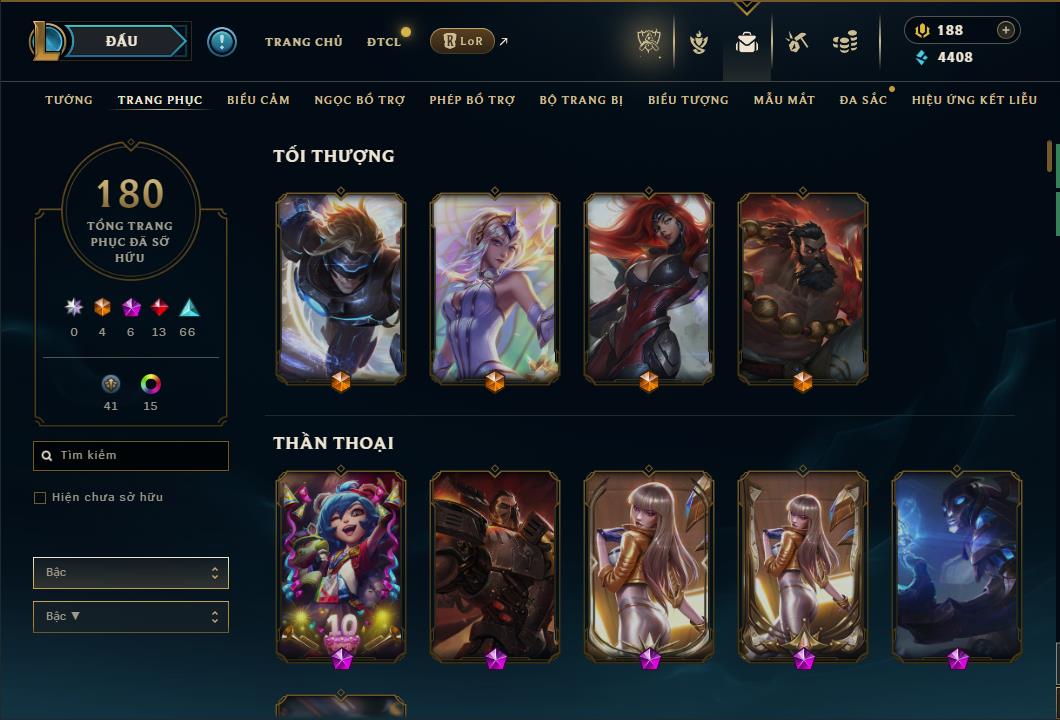Open the Store coins icon
This screenshot has width=1060, height=720.
coord(845,42)
